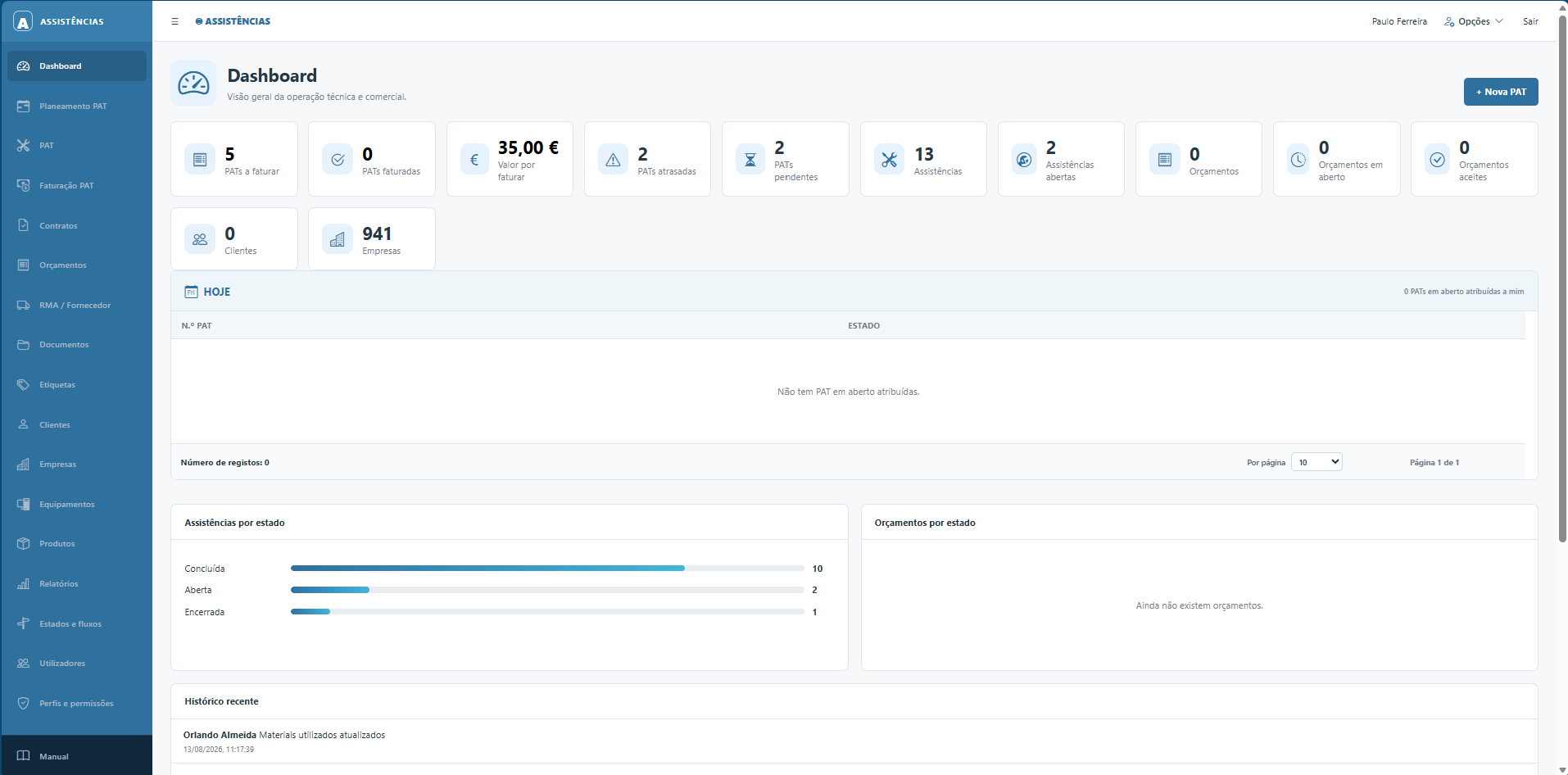Create a new PAT with + Nova PAT
1568x775 pixels.
1501,92
